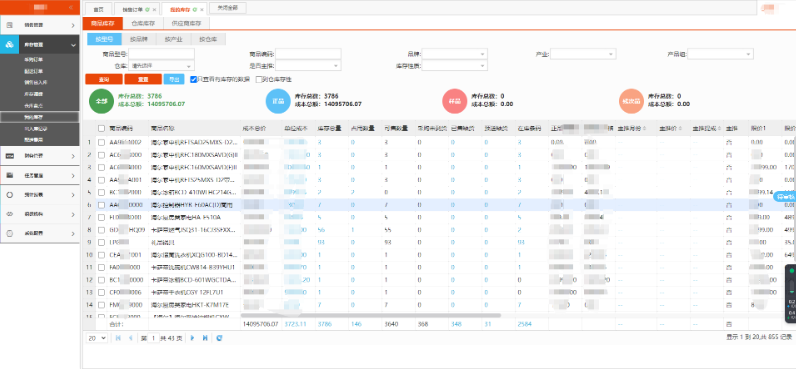Close the 我的库存 tab with its x

[202, 10]
